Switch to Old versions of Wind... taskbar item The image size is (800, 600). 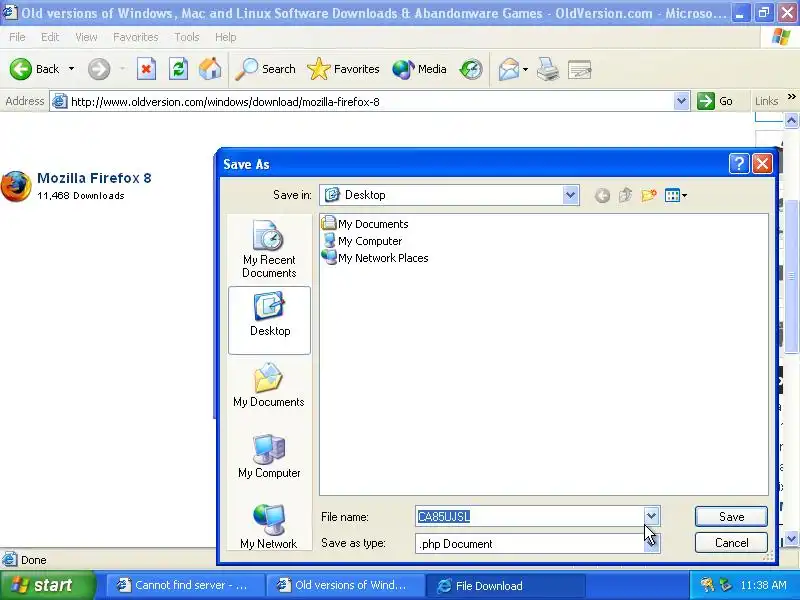[344, 585]
